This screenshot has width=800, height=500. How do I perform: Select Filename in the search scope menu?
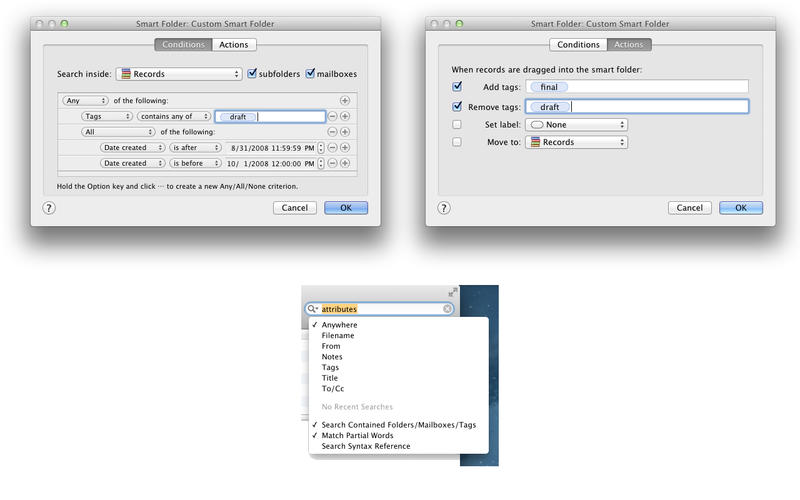[338, 336]
